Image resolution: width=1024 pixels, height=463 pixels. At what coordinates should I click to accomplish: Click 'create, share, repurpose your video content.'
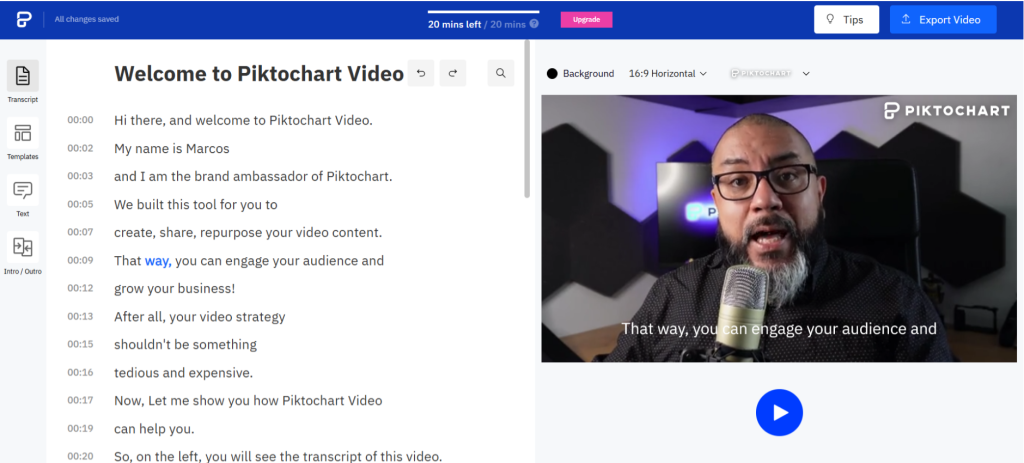tap(248, 232)
